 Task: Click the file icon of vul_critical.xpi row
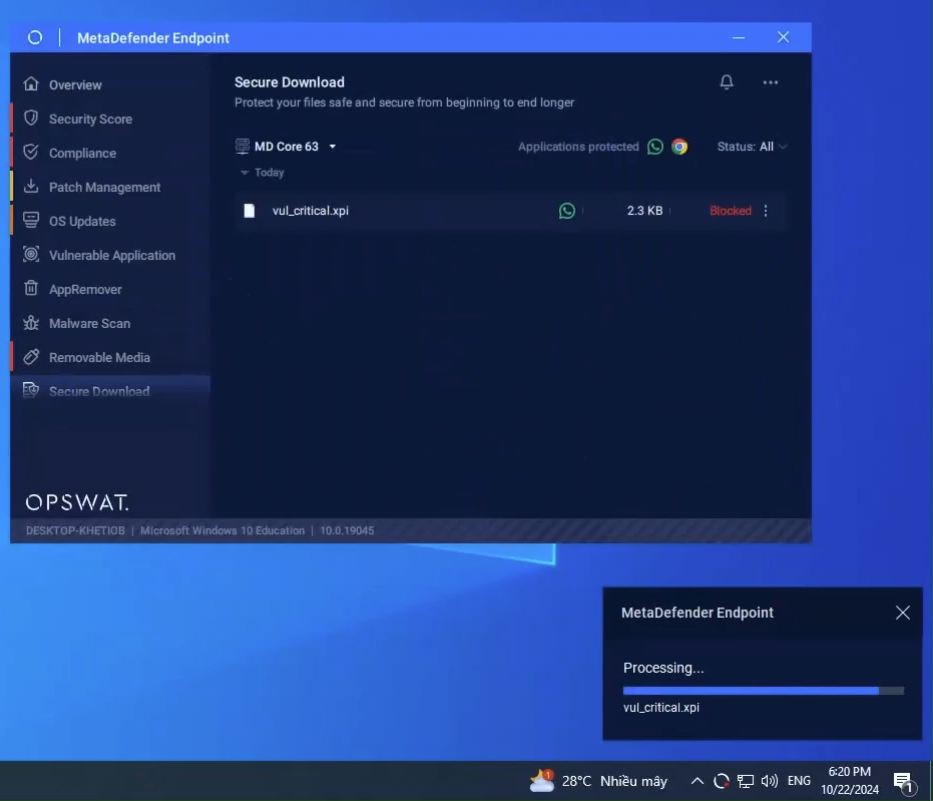coord(249,211)
